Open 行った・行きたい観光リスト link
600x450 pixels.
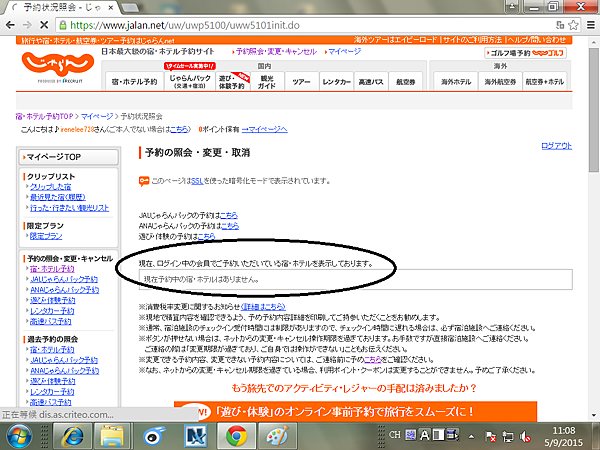click(69, 207)
